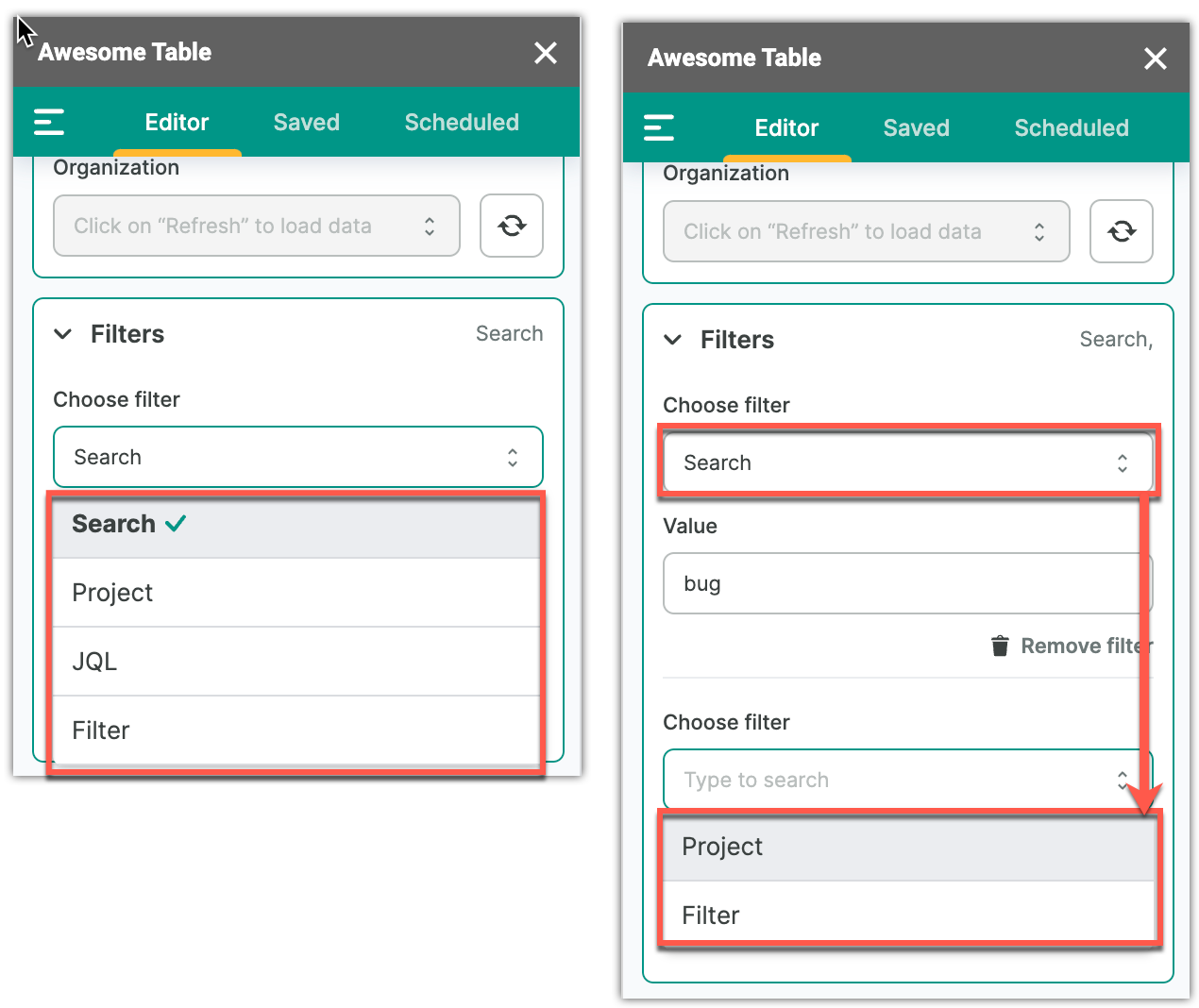Switch to the Saved tab in left panel
The height and width of the screenshot is (1008, 1199).
point(307,123)
